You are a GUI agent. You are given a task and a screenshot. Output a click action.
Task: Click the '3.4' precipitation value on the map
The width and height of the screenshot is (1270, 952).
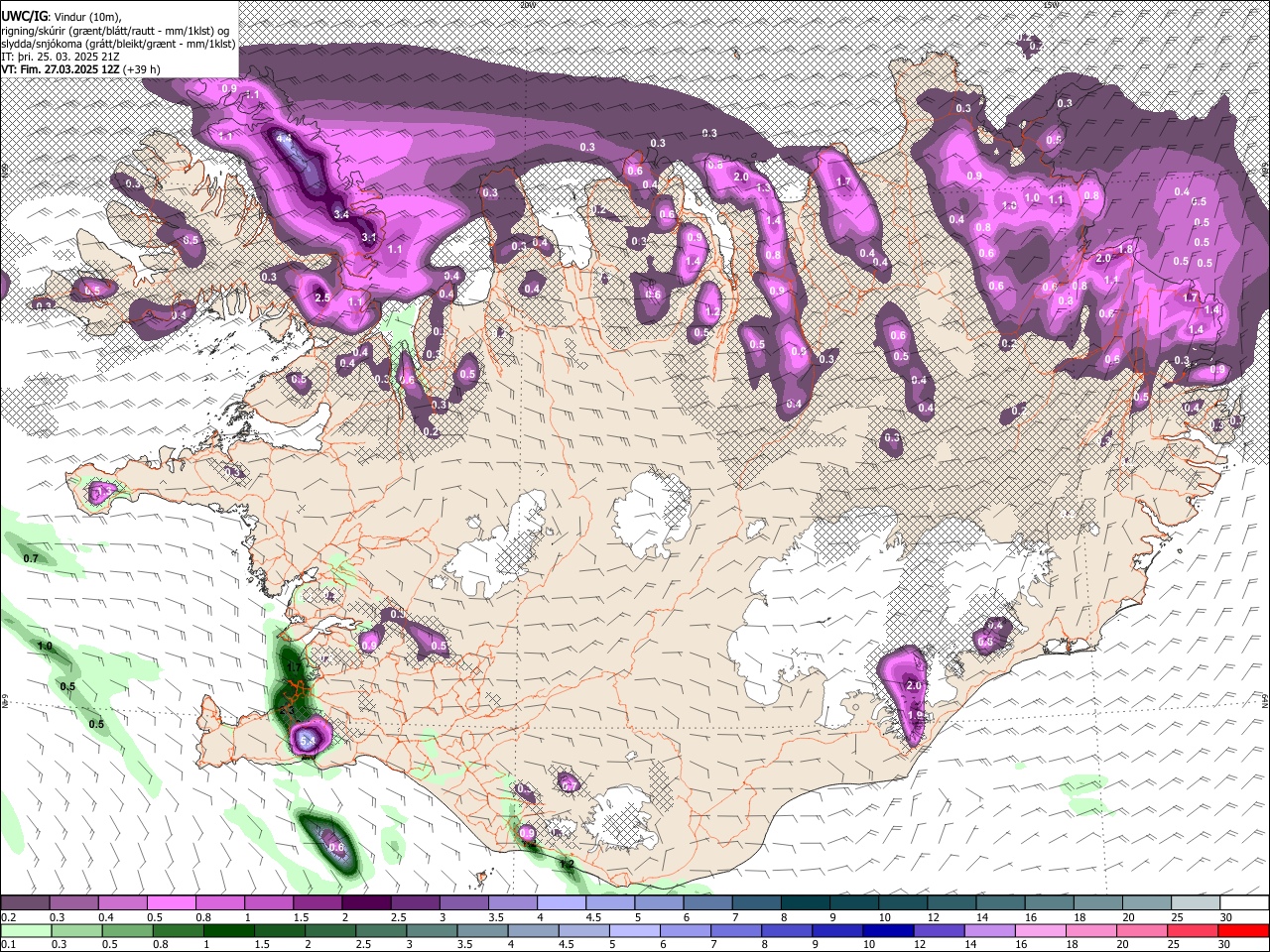(341, 214)
